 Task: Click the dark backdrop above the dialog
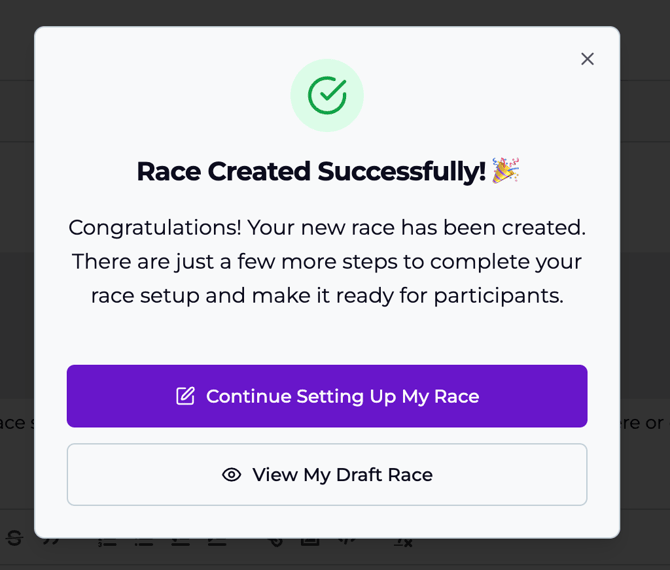click(x=335, y=12)
